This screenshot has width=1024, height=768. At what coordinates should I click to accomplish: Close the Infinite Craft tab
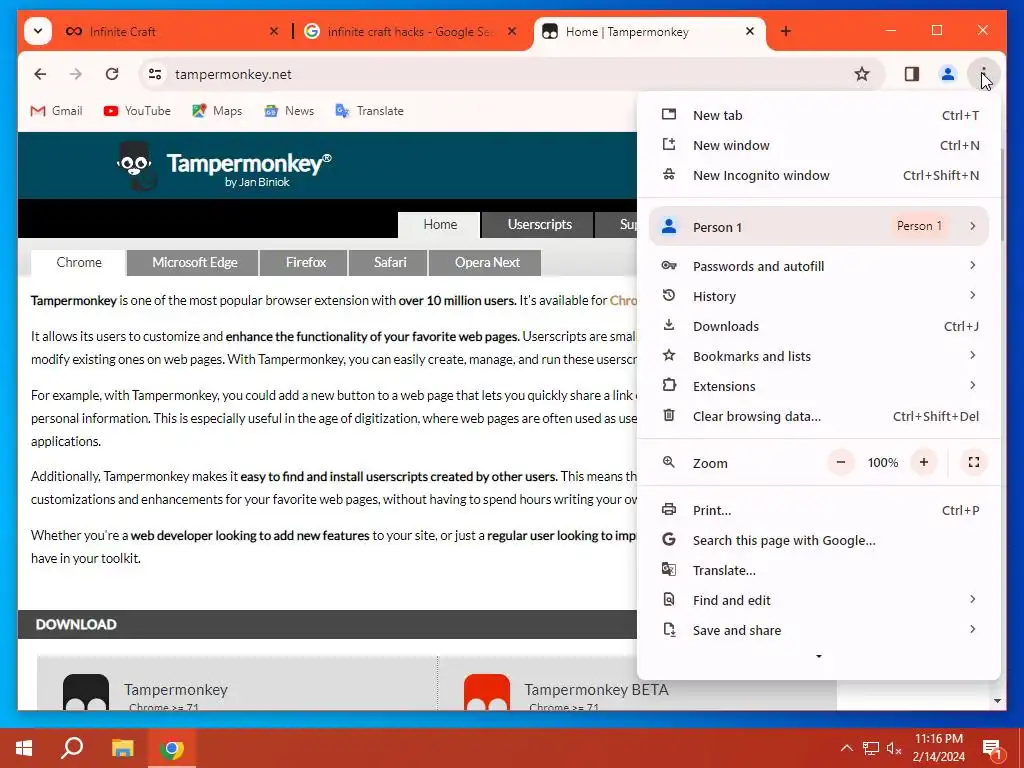[274, 31]
